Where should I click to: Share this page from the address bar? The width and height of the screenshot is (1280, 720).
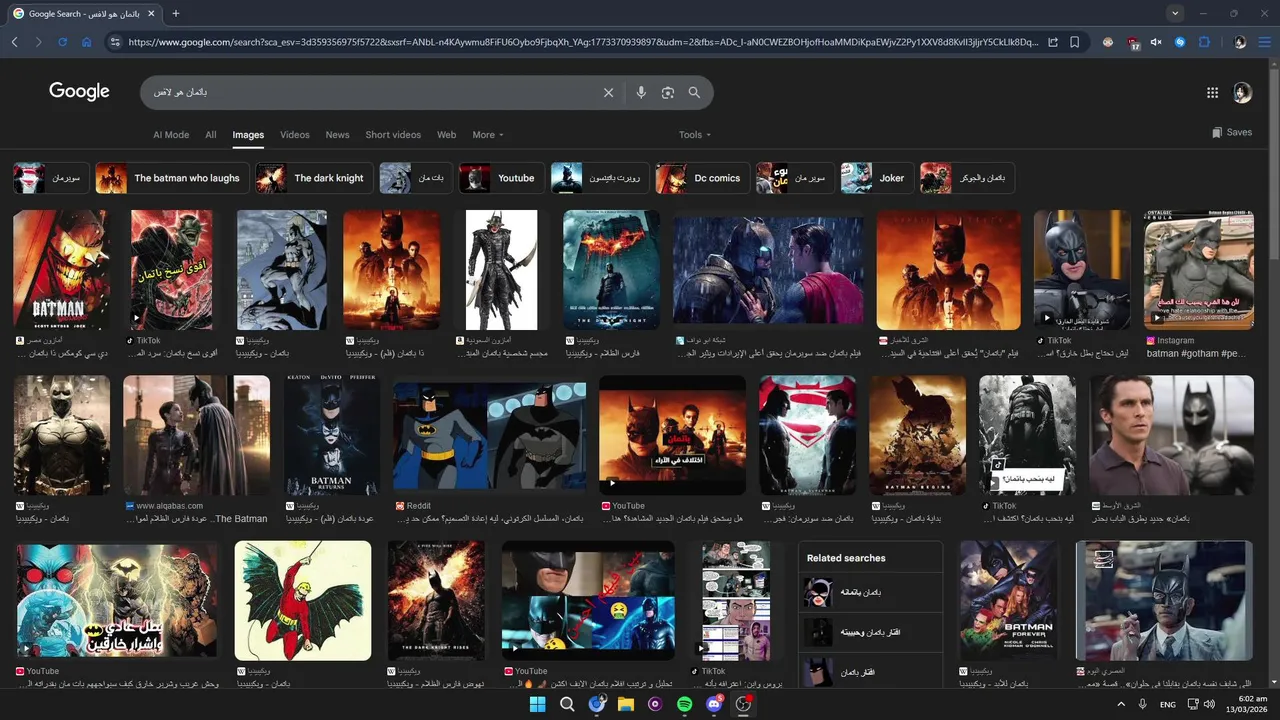(1053, 42)
